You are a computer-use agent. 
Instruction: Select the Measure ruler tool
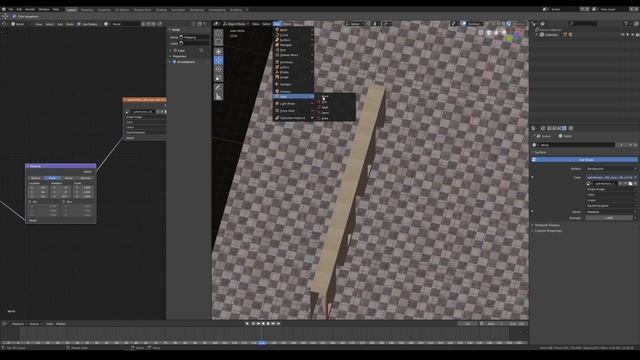218,96
